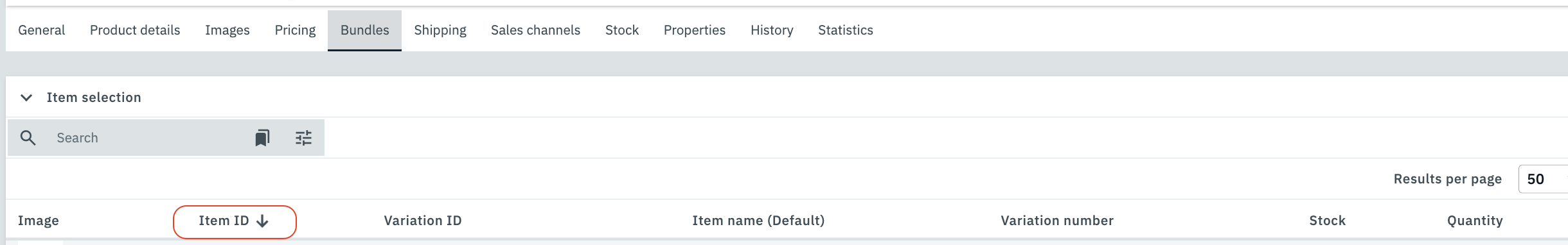Screen dimensions: 1568x245
Task: Open the History tab
Action: [x=772, y=30]
